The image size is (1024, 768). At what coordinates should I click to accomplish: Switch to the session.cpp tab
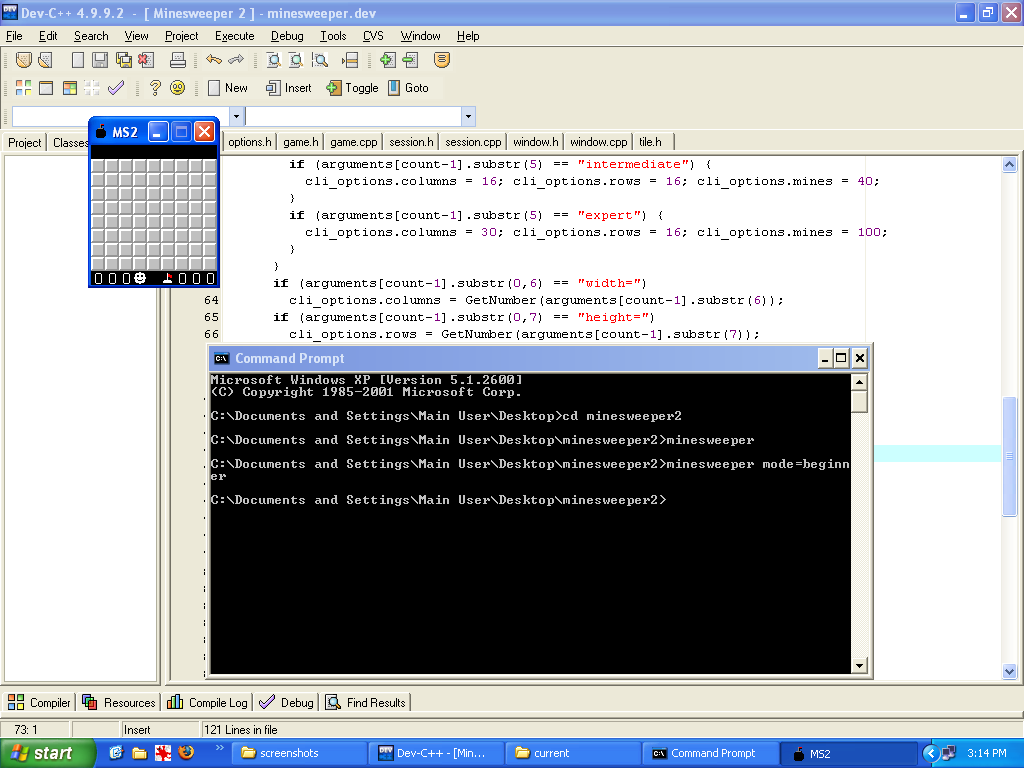pyautogui.click(x=473, y=142)
